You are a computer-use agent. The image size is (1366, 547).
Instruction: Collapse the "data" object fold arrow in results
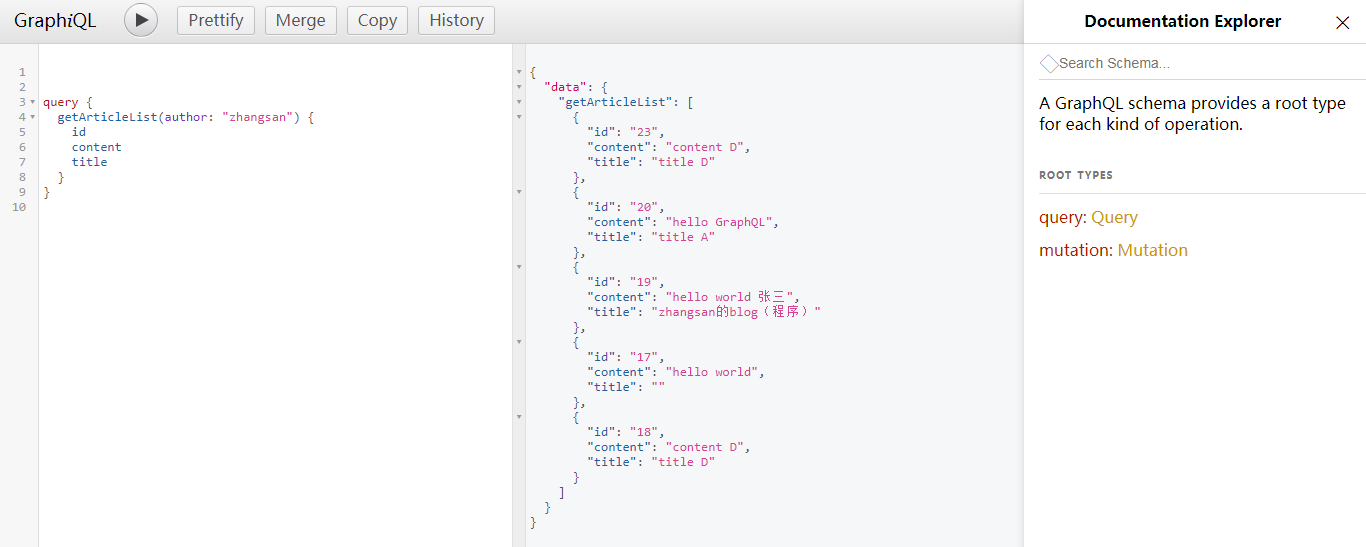click(518, 87)
